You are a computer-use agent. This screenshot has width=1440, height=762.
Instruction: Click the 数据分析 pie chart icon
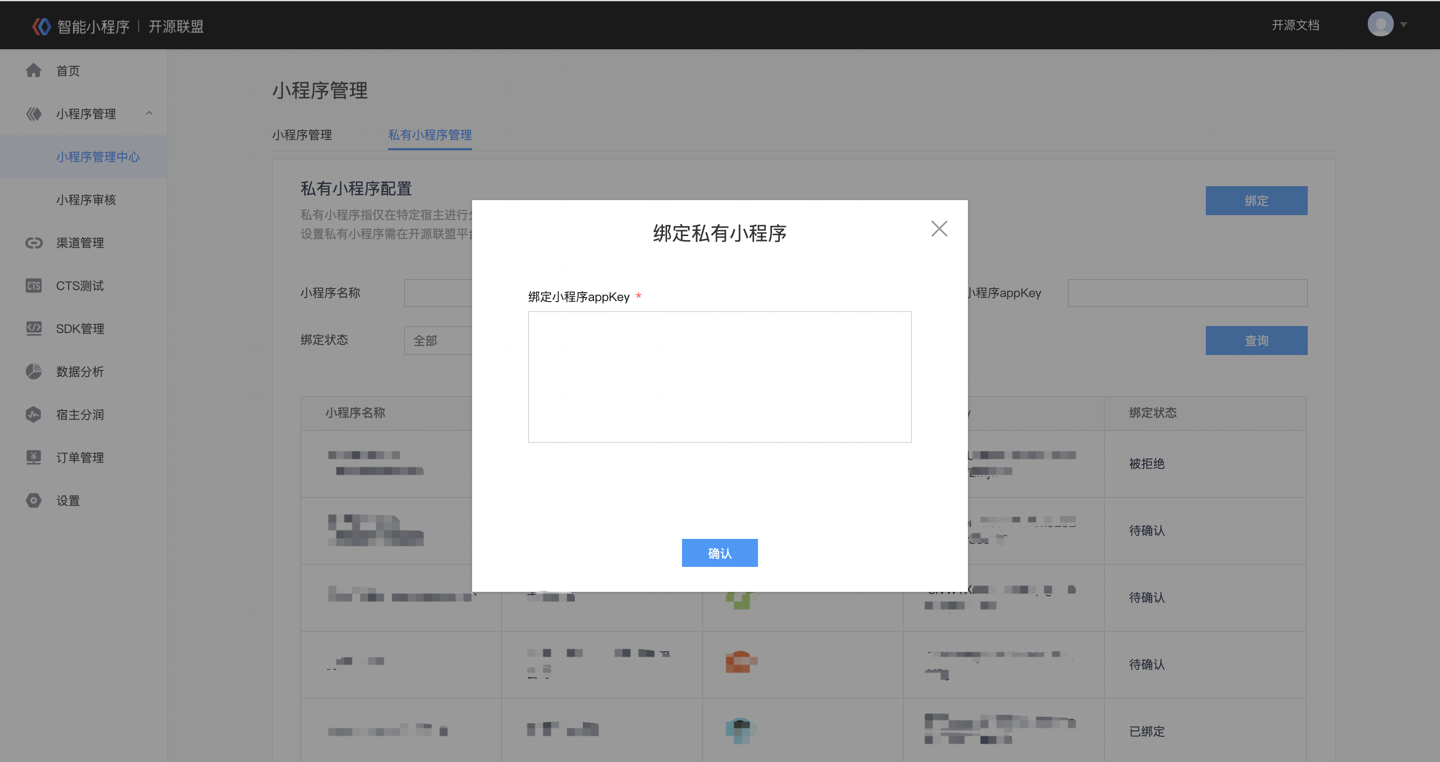pos(34,372)
